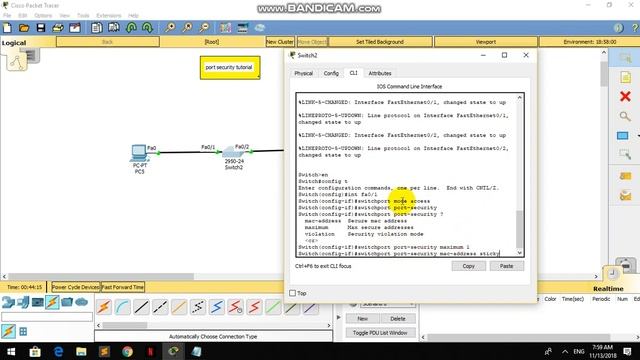Click the Paste button in CLI window
Image resolution: width=640 pixels, height=360 pixels.
[507, 266]
